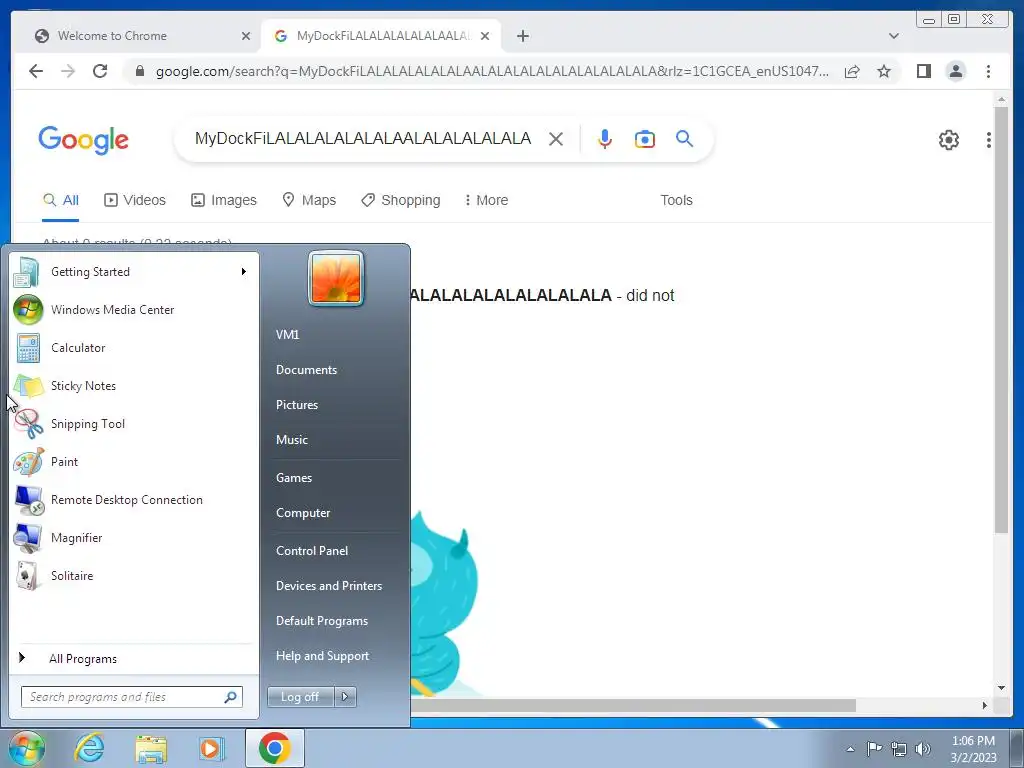
Task: Open Internet Explorer from the taskbar
Action: (x=89, y=748)
